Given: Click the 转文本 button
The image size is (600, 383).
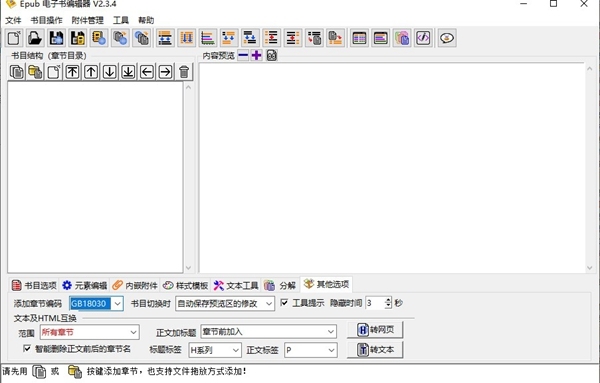Looking at the screenshot, I should (x=375, y=350).
